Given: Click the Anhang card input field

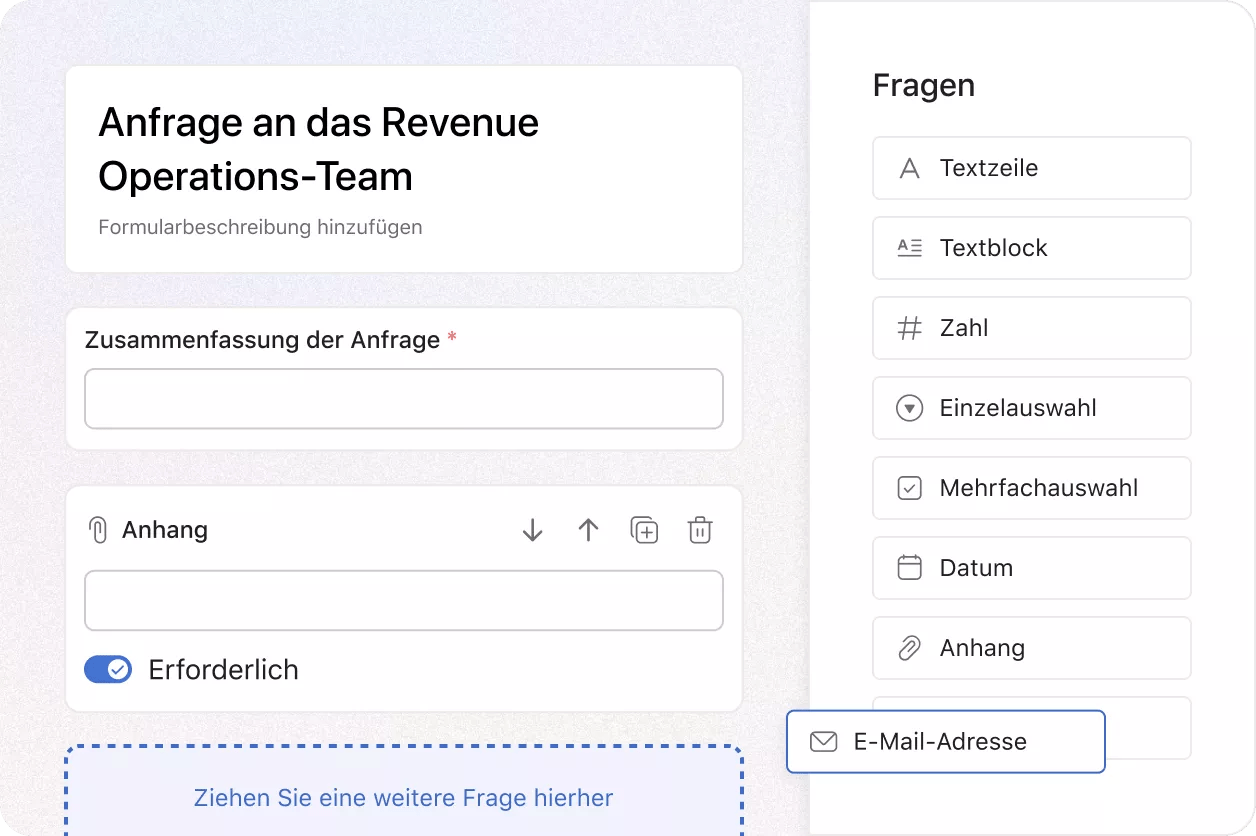Looking at the screenshot, I should point(403,601).
